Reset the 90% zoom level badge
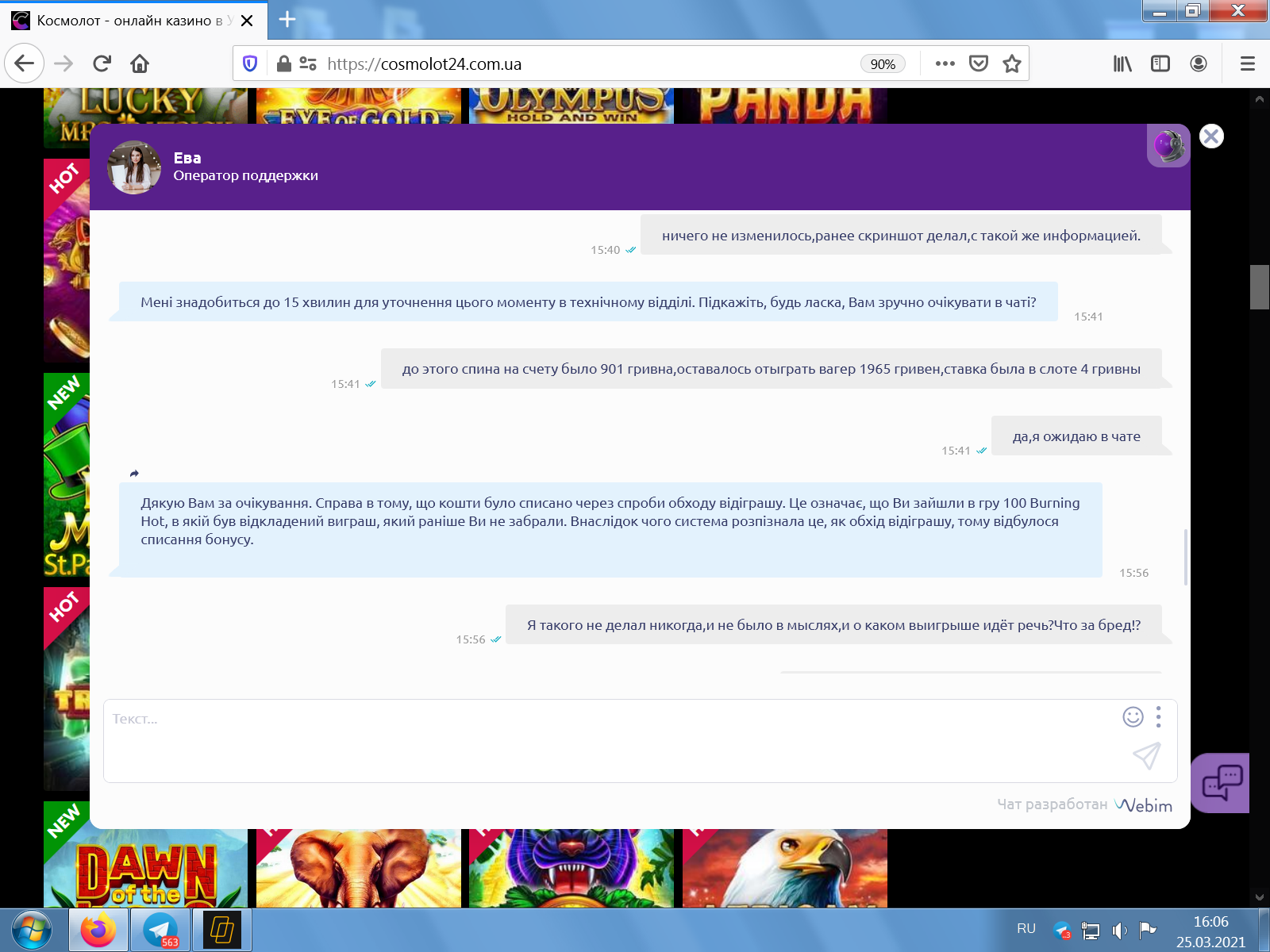Image resolution: width=1270 pixels, height=952 pixels. (x=883, y=64)
